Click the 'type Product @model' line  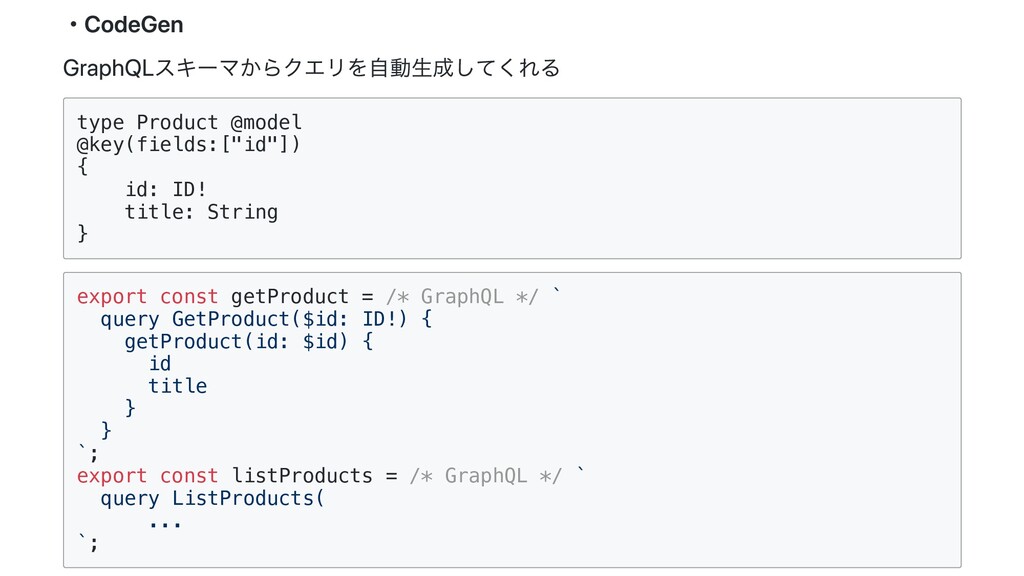[189, 122]
